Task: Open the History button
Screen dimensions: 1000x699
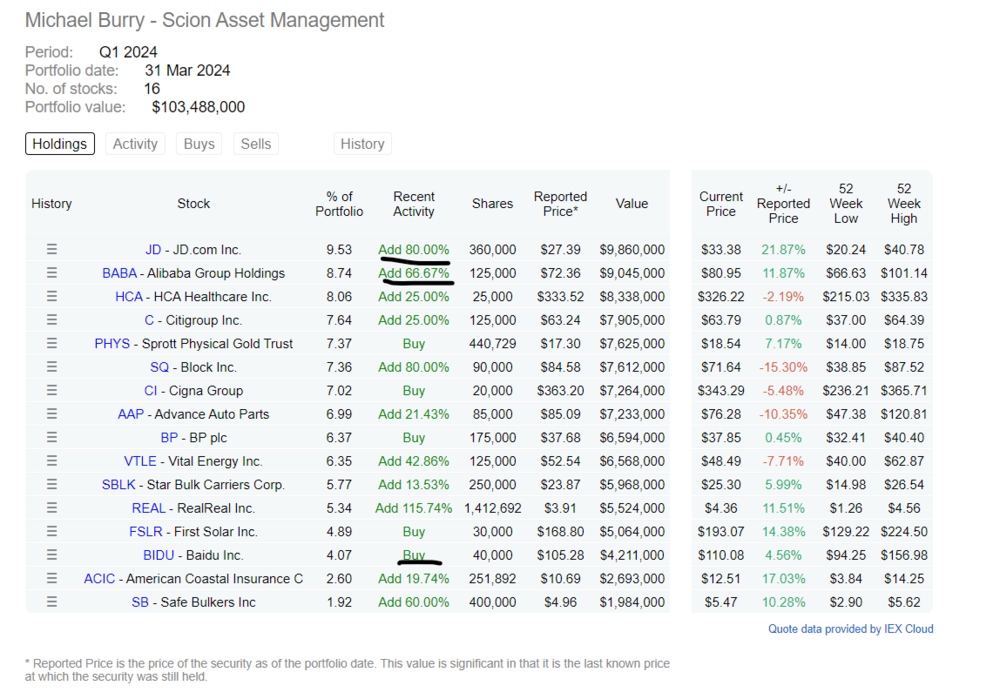Action: (x=362, y=144)
